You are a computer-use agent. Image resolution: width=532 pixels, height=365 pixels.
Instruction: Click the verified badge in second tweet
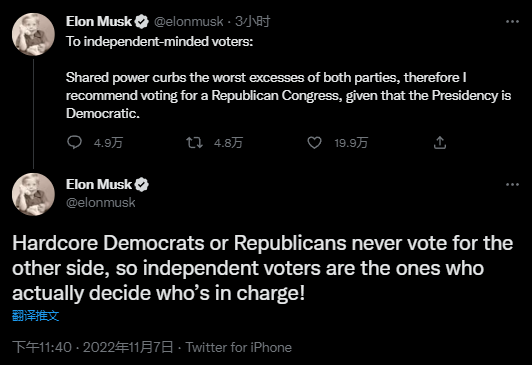click(x=141, y=185)
